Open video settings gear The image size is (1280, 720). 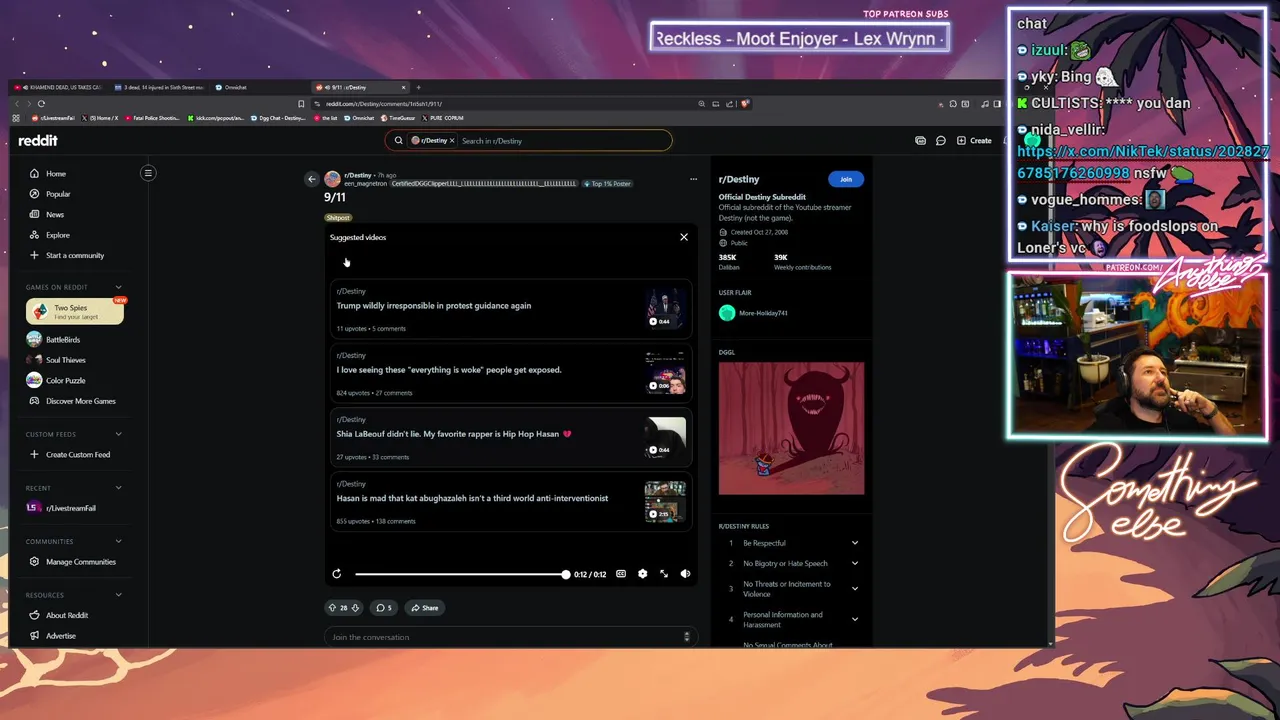pyautogui.click(x=642, y=574)
